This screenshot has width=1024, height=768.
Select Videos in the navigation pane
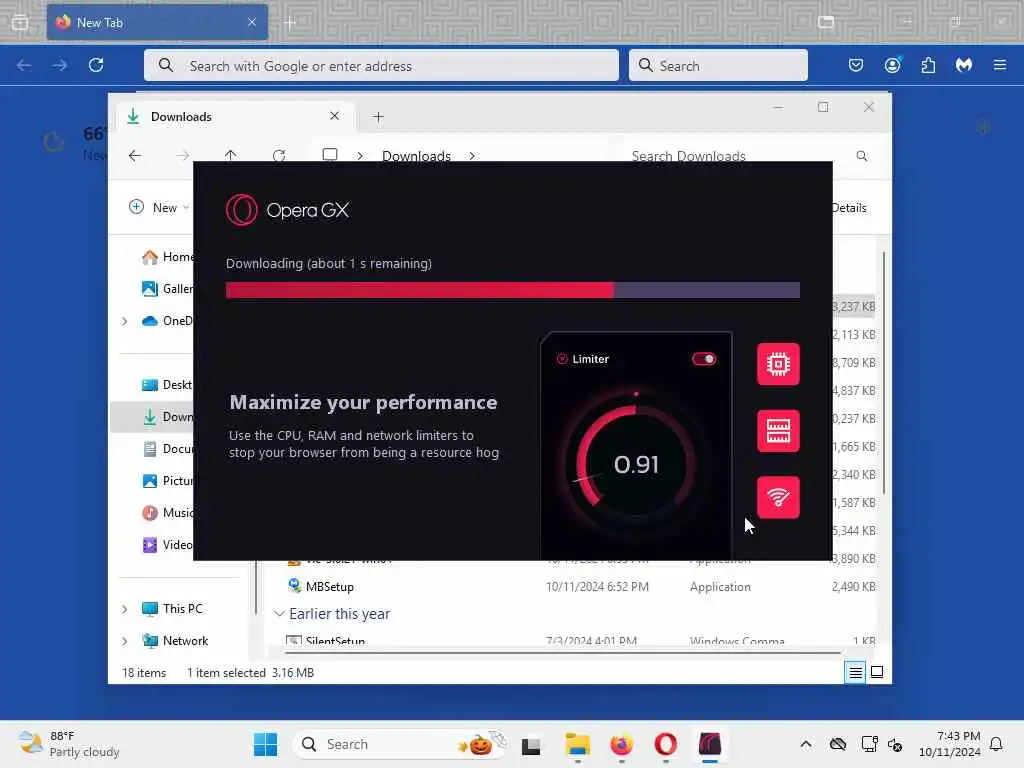167,545
